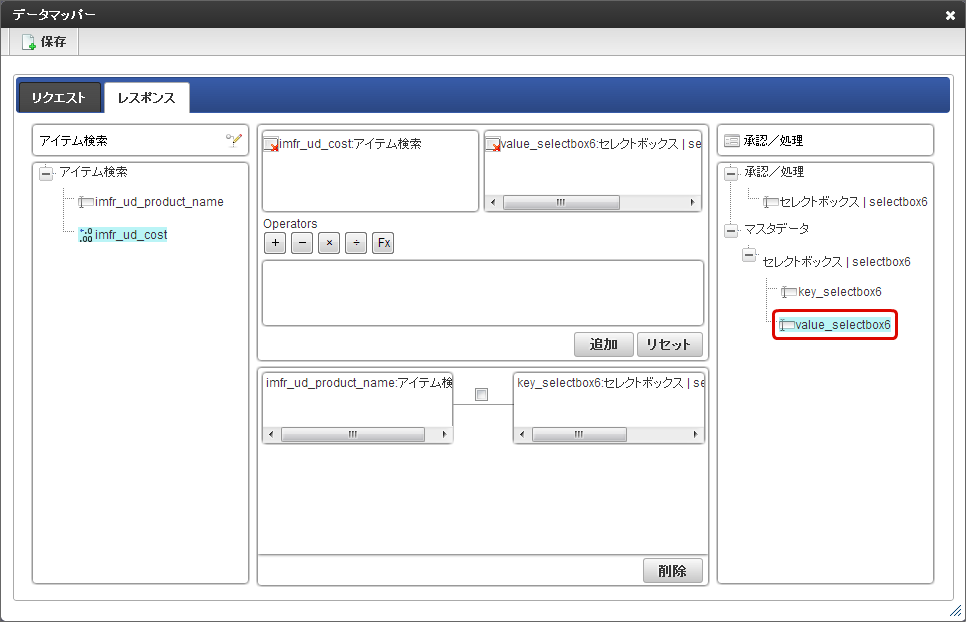Click the key_selectbox6:セレクトボックス mapping text
The image size is (966, 622).
click(x=610, y=383)
